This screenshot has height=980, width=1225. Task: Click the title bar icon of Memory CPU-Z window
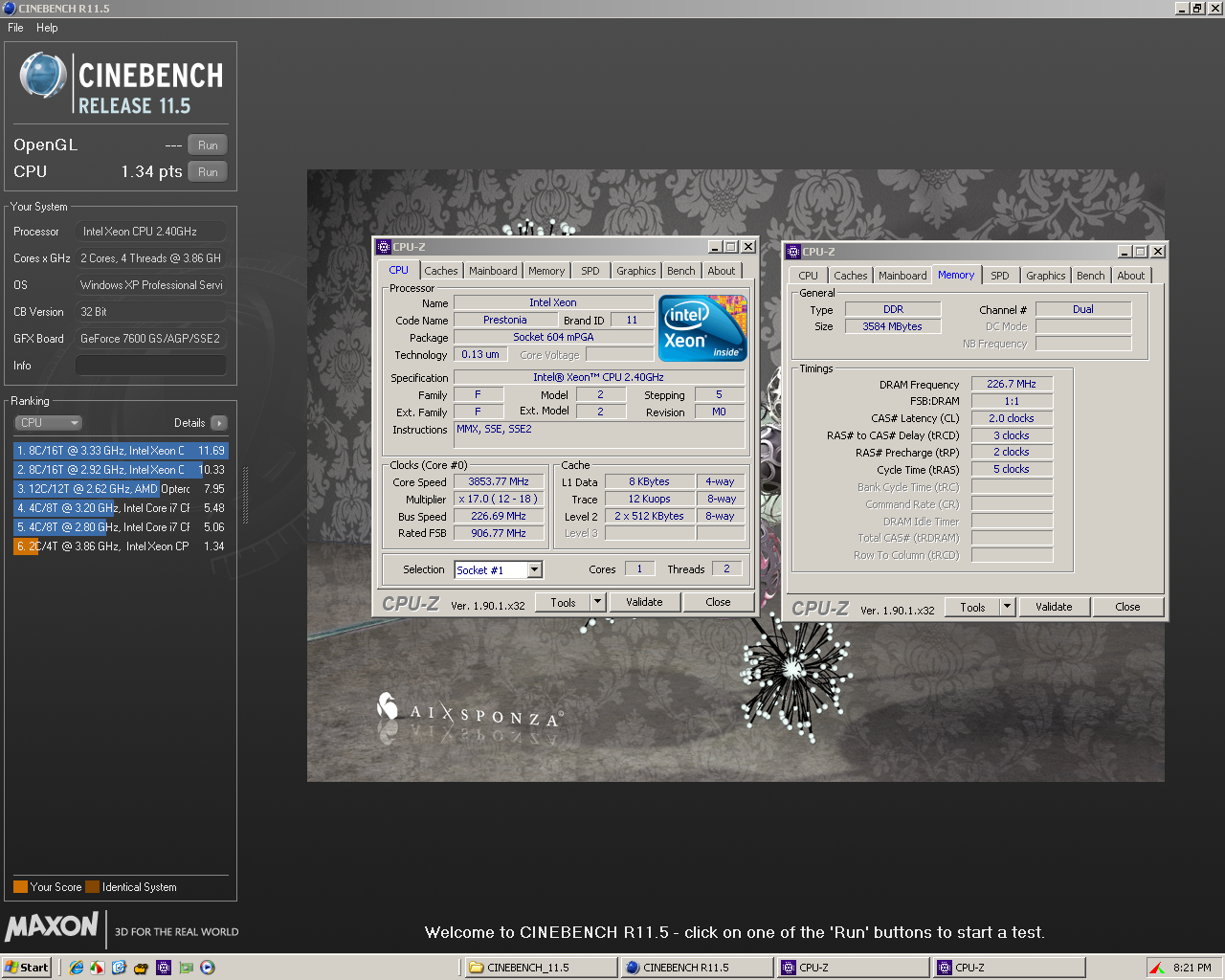pyautogui.click(x=793, y=252)
